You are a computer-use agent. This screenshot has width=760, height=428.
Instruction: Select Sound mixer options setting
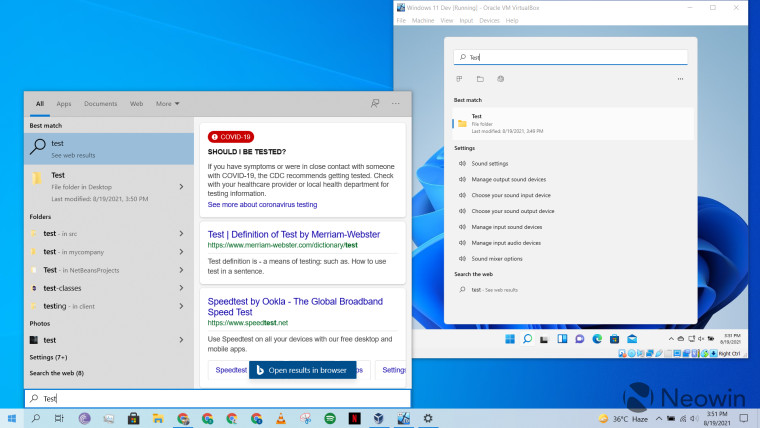(x=497, y=259)
